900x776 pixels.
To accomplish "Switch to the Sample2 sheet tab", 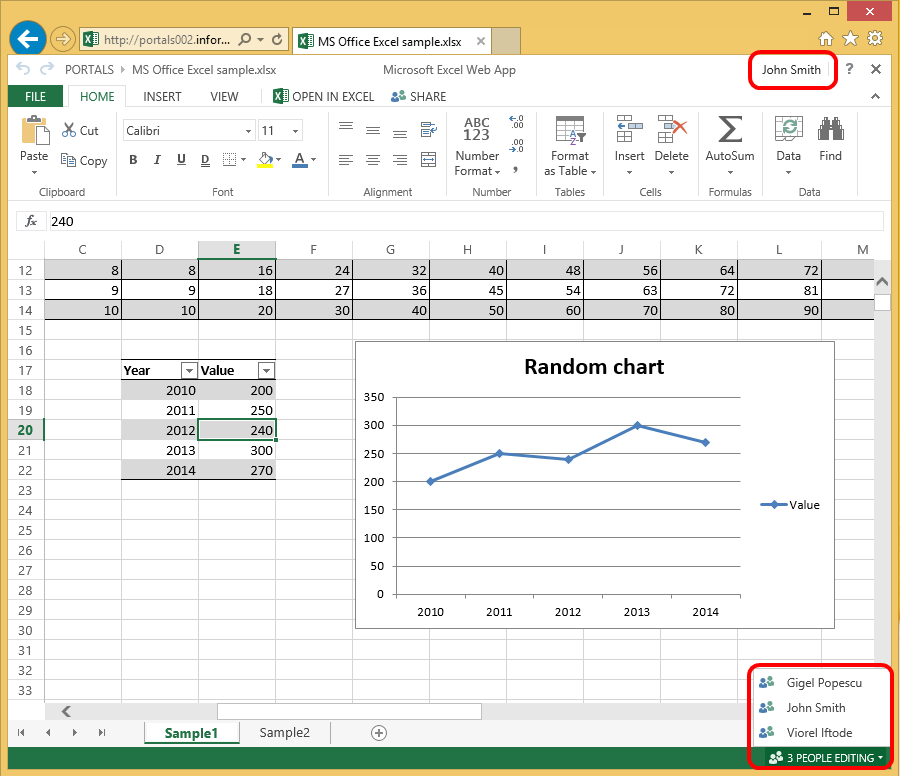I will click(284, 733).
